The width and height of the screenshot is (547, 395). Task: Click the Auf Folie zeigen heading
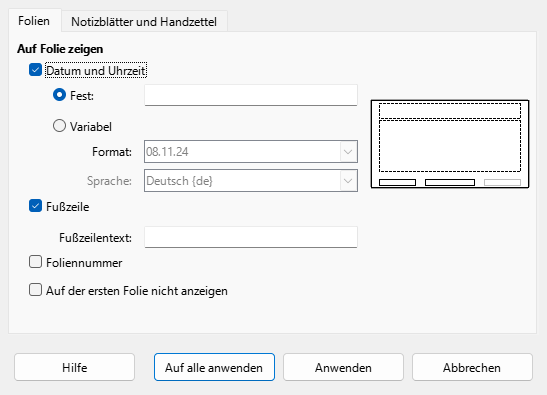tap(60, 49)
